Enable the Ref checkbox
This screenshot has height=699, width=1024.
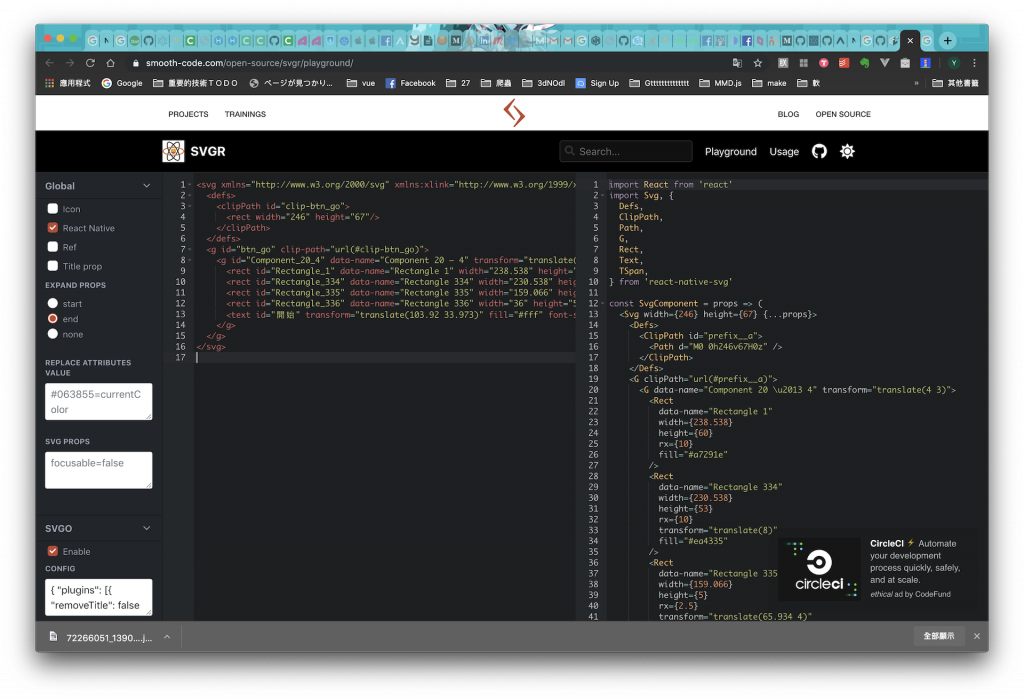coord(53,246)
